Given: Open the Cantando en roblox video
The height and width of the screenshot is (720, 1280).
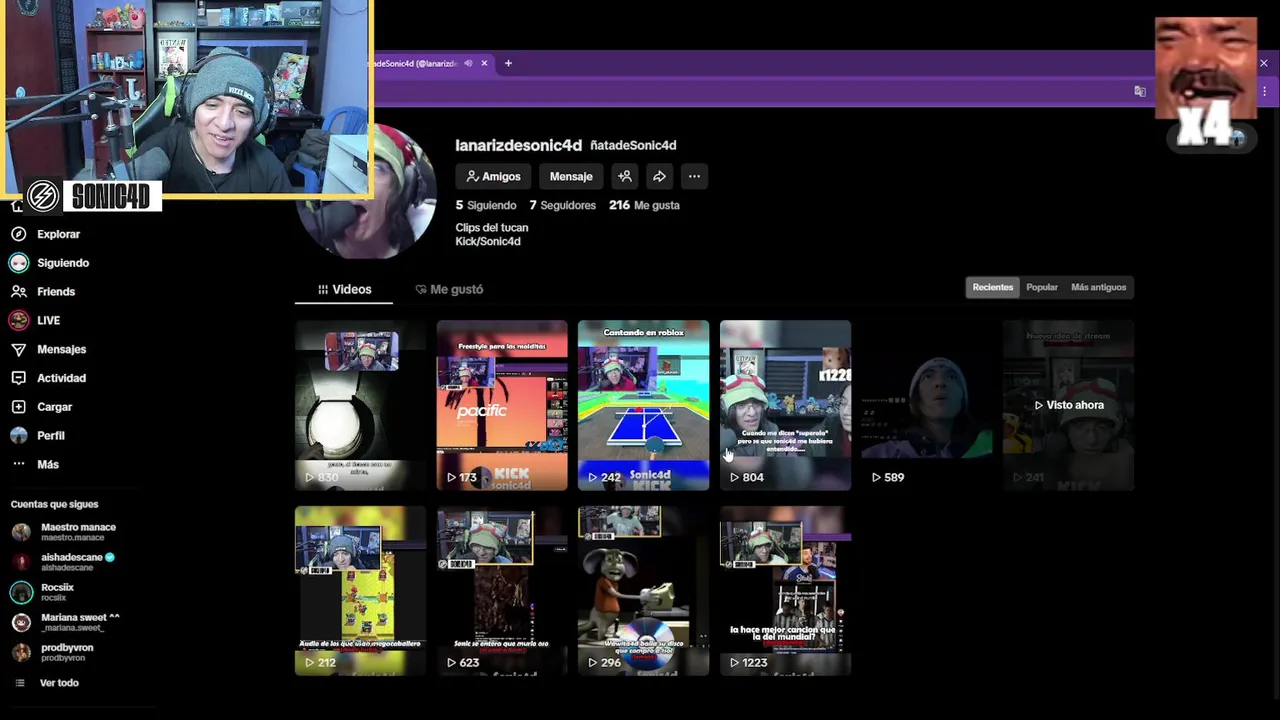Looking at the screenshot, I should 644,405.
